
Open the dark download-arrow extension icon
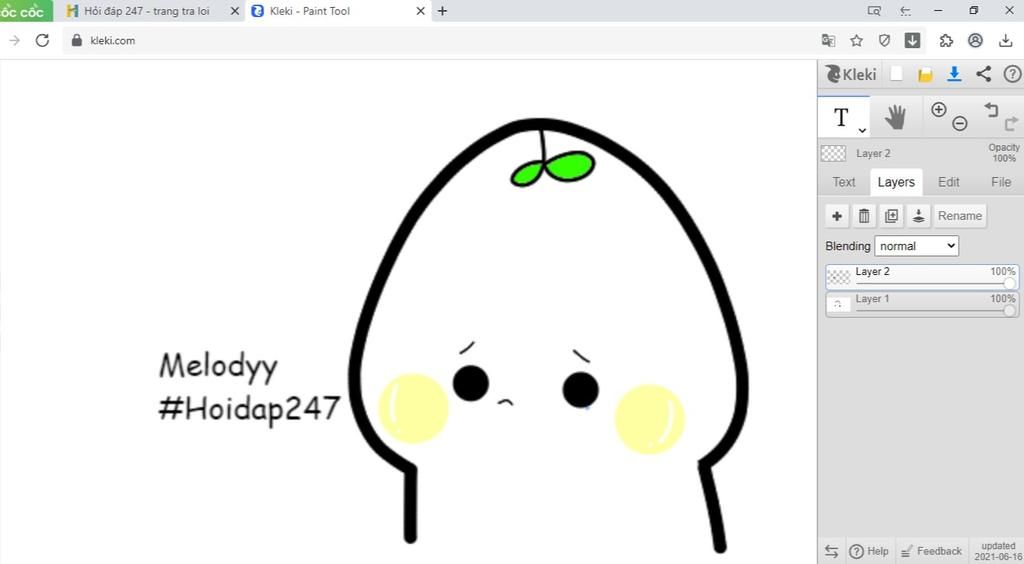pyautogui.click(x=912, y=40)
